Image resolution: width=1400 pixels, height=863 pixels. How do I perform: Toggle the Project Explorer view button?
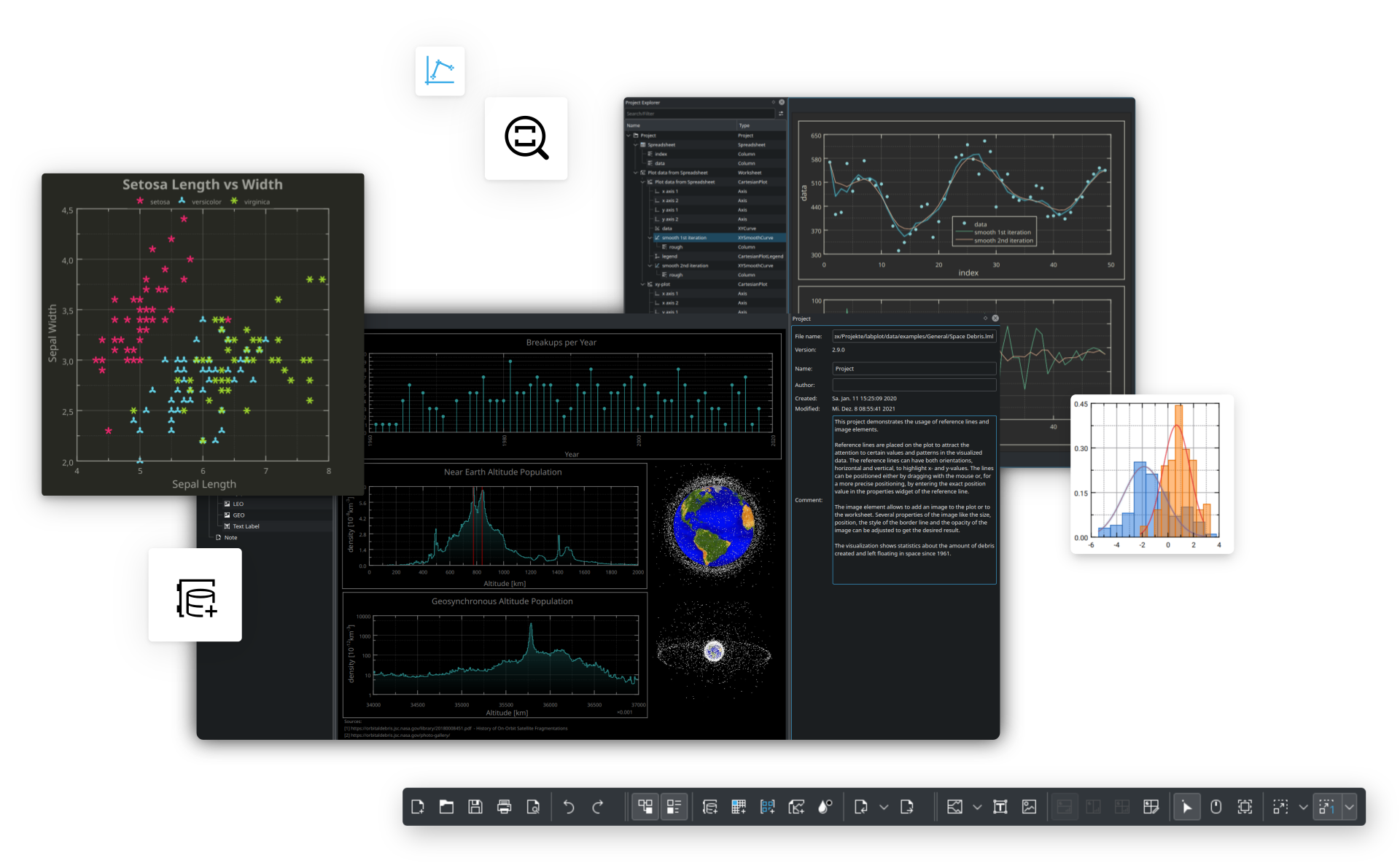pos(645,807)
